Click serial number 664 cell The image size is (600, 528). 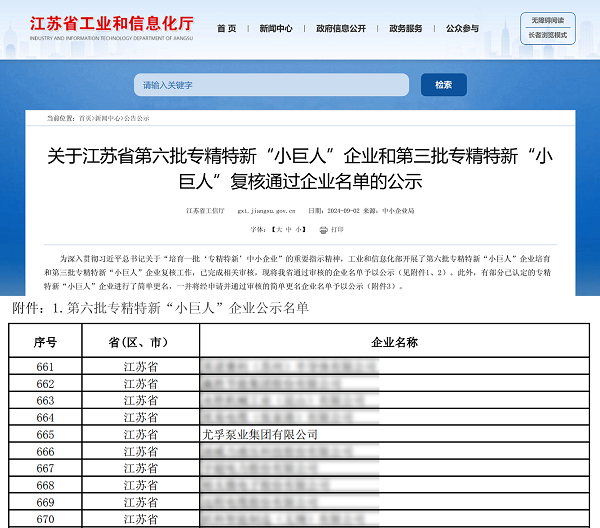click(x=45, y=417)
